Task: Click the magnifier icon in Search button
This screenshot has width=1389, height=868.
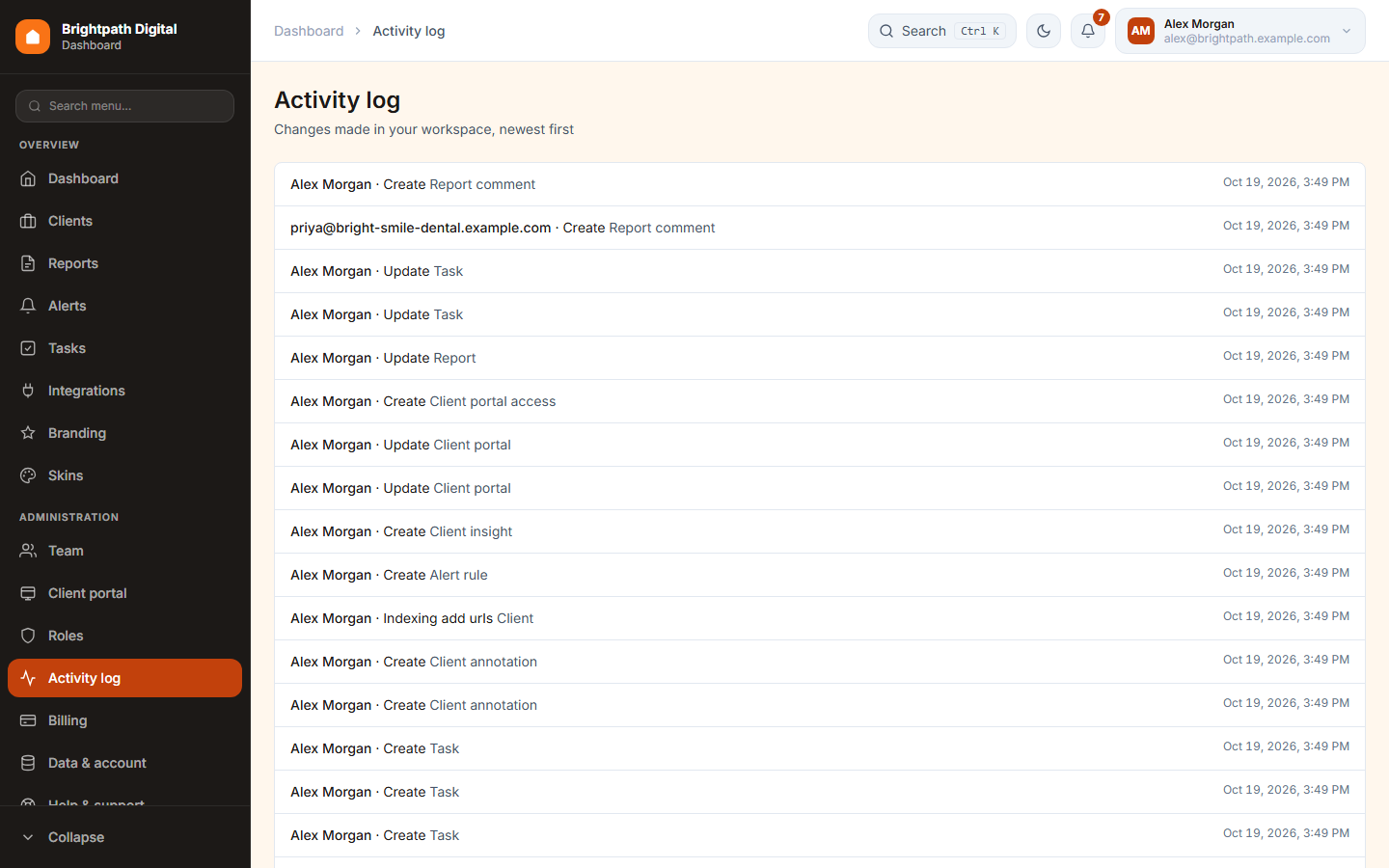Action: (886, 31)
